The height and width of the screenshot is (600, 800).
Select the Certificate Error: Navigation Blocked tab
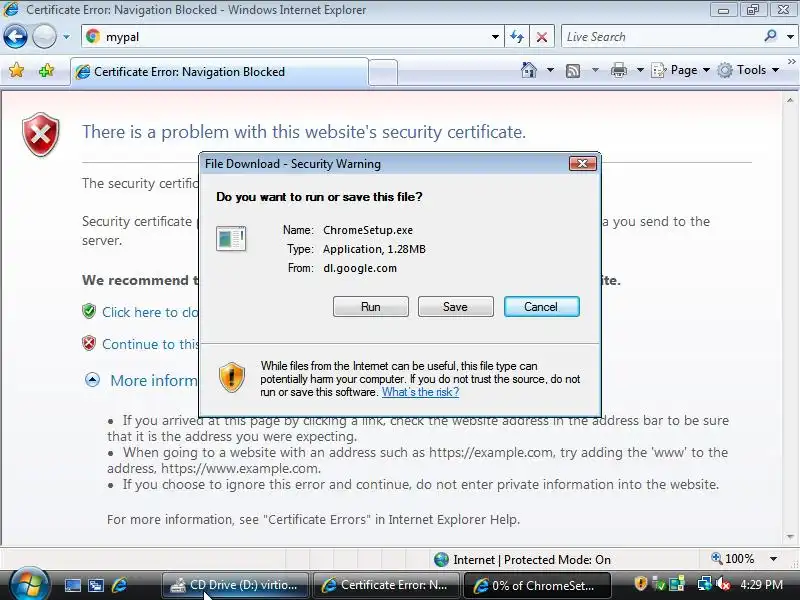(x=219, y=72)
